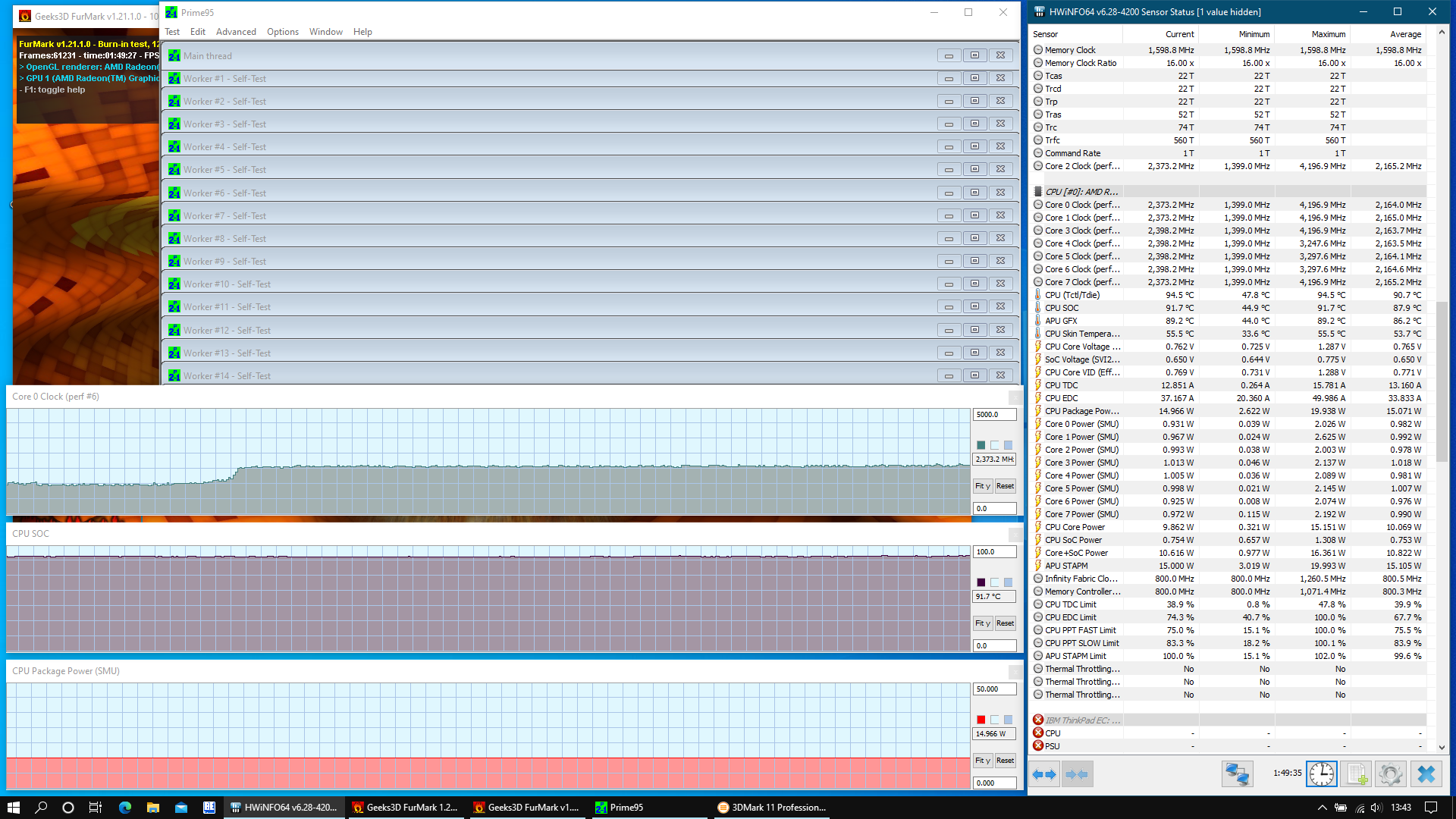Viewport: 1456px width, 819px height.
Task: Click Reset on CPU Package Power graph
Action: tap(1005, 761)
